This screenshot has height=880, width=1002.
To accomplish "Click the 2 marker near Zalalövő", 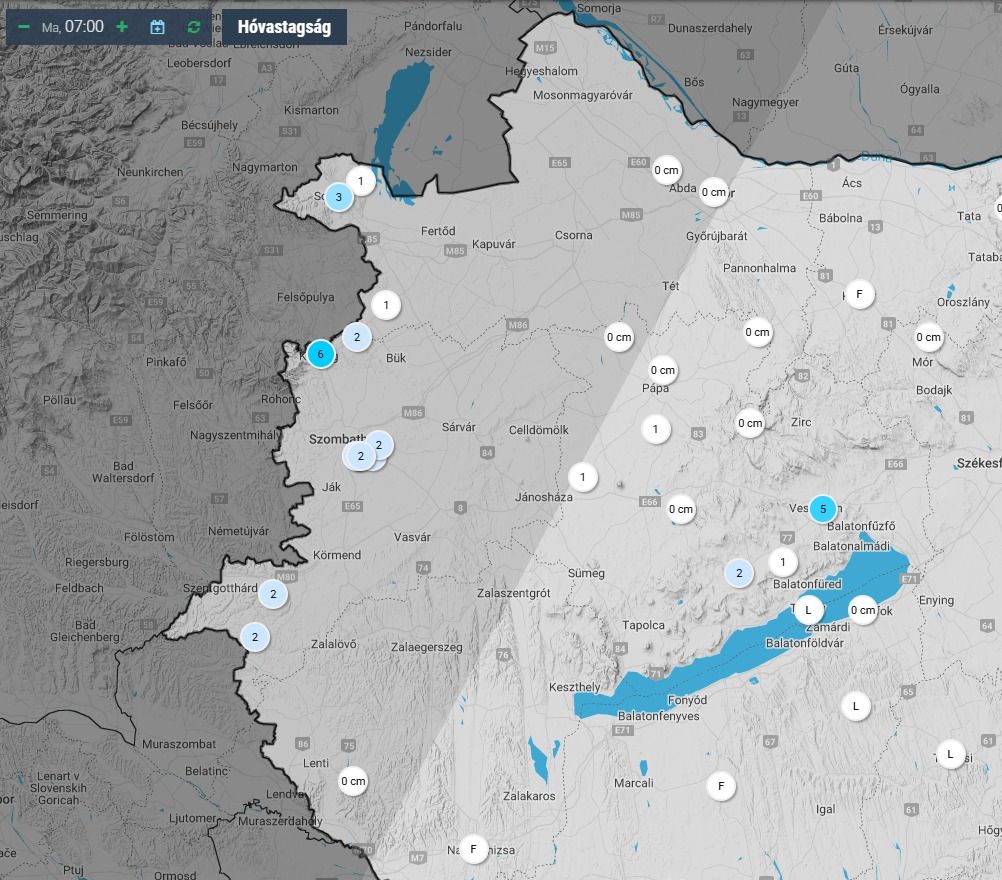I will click(x=255, y=637).
